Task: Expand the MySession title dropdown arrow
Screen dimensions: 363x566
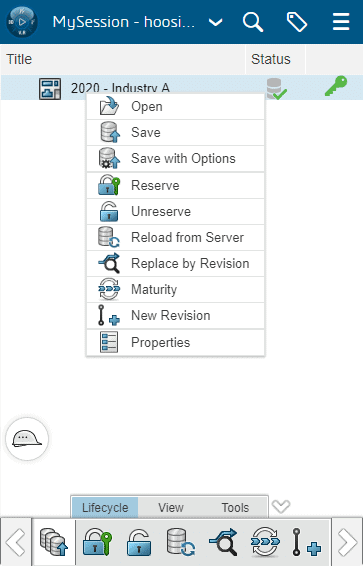Action: [x=215, y=23]
